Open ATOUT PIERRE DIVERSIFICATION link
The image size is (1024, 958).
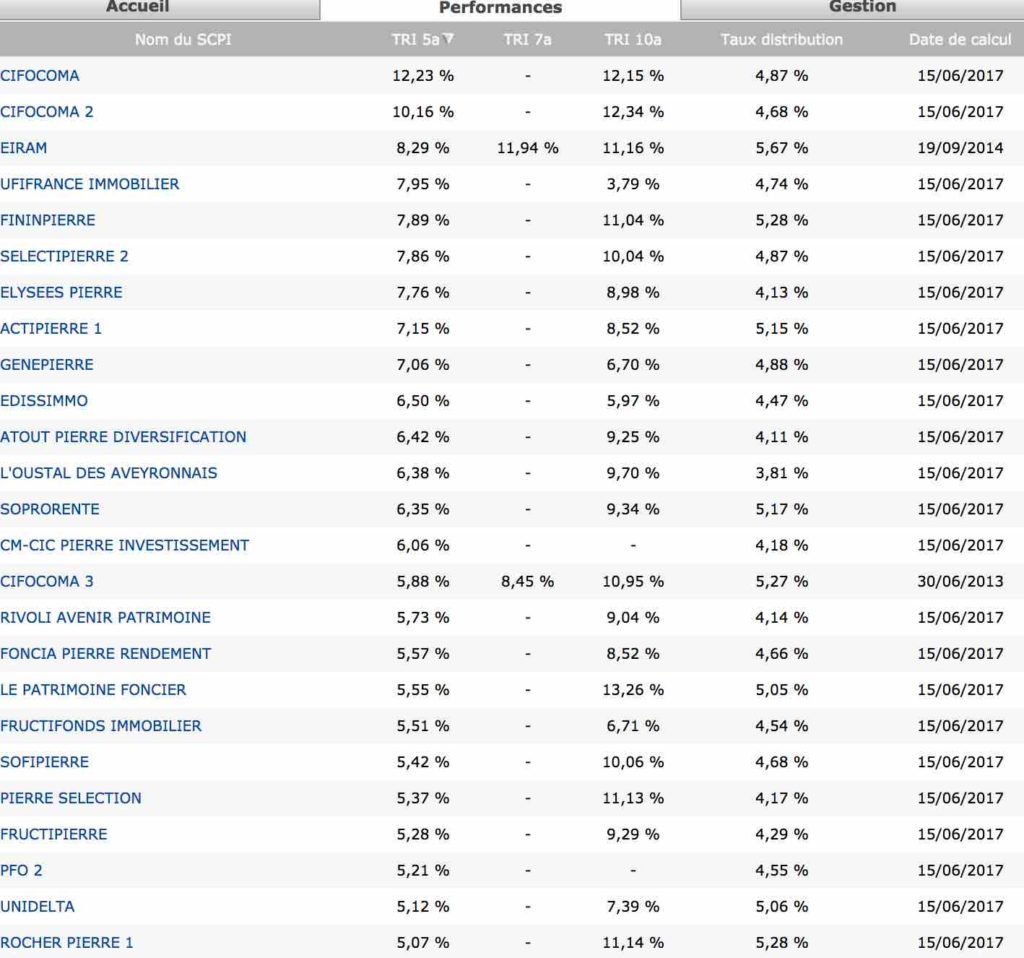[x=123, y=437]
